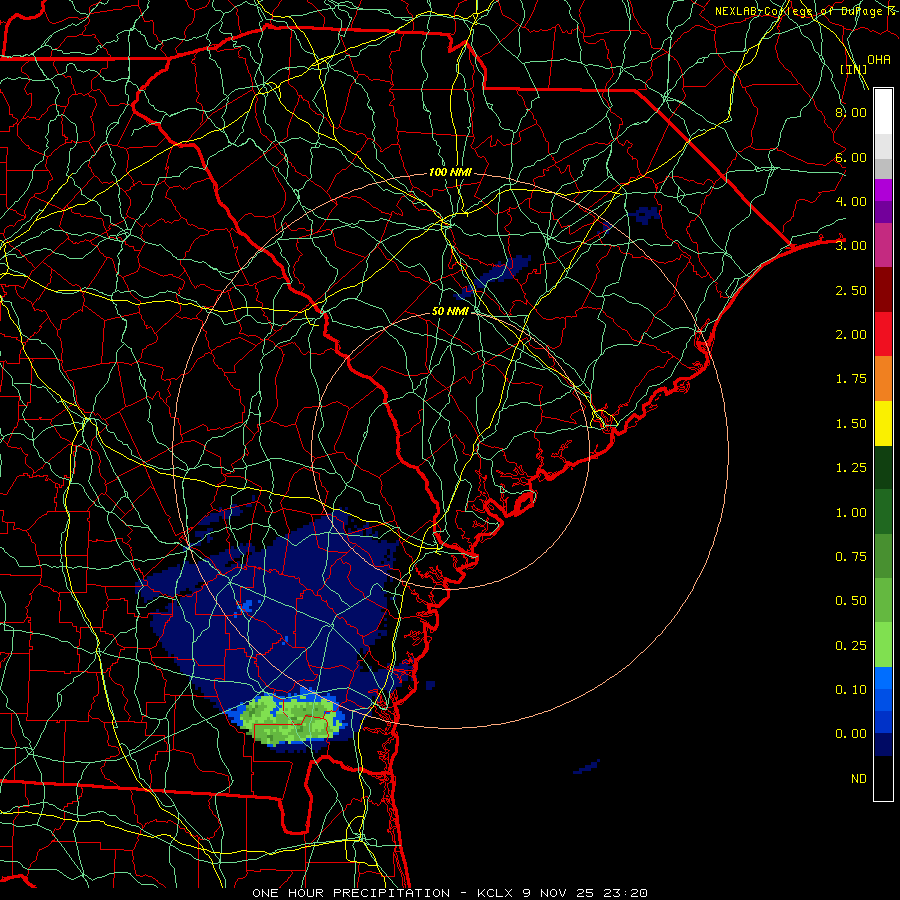This screenshot has height=900, width=900.
Task: Click the 1.75 legend value
Action: (851, 379)
